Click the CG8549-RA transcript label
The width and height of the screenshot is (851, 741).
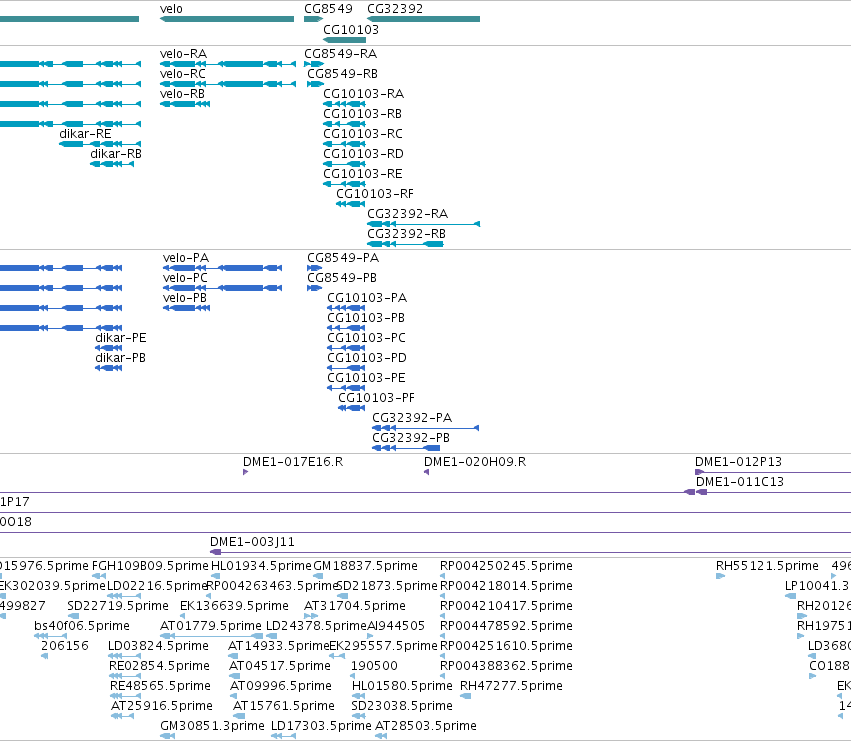click(x=340, y=54)
